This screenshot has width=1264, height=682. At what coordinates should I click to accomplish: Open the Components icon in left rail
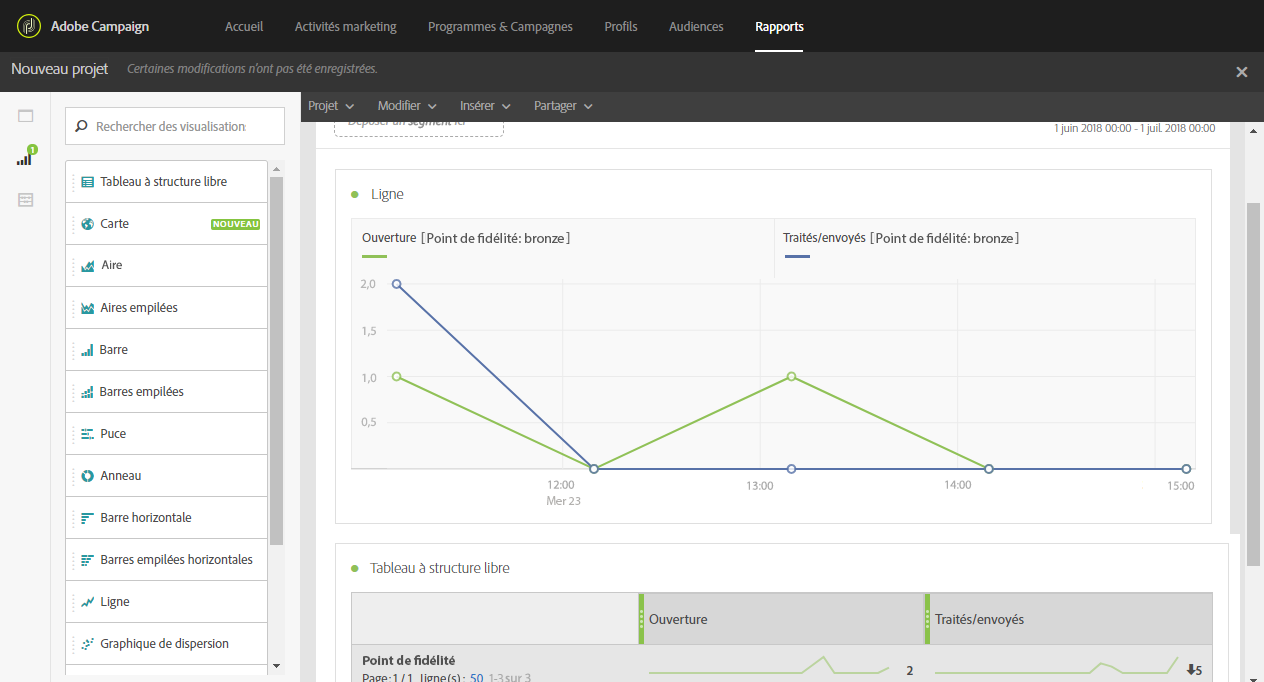click(25, 200)
